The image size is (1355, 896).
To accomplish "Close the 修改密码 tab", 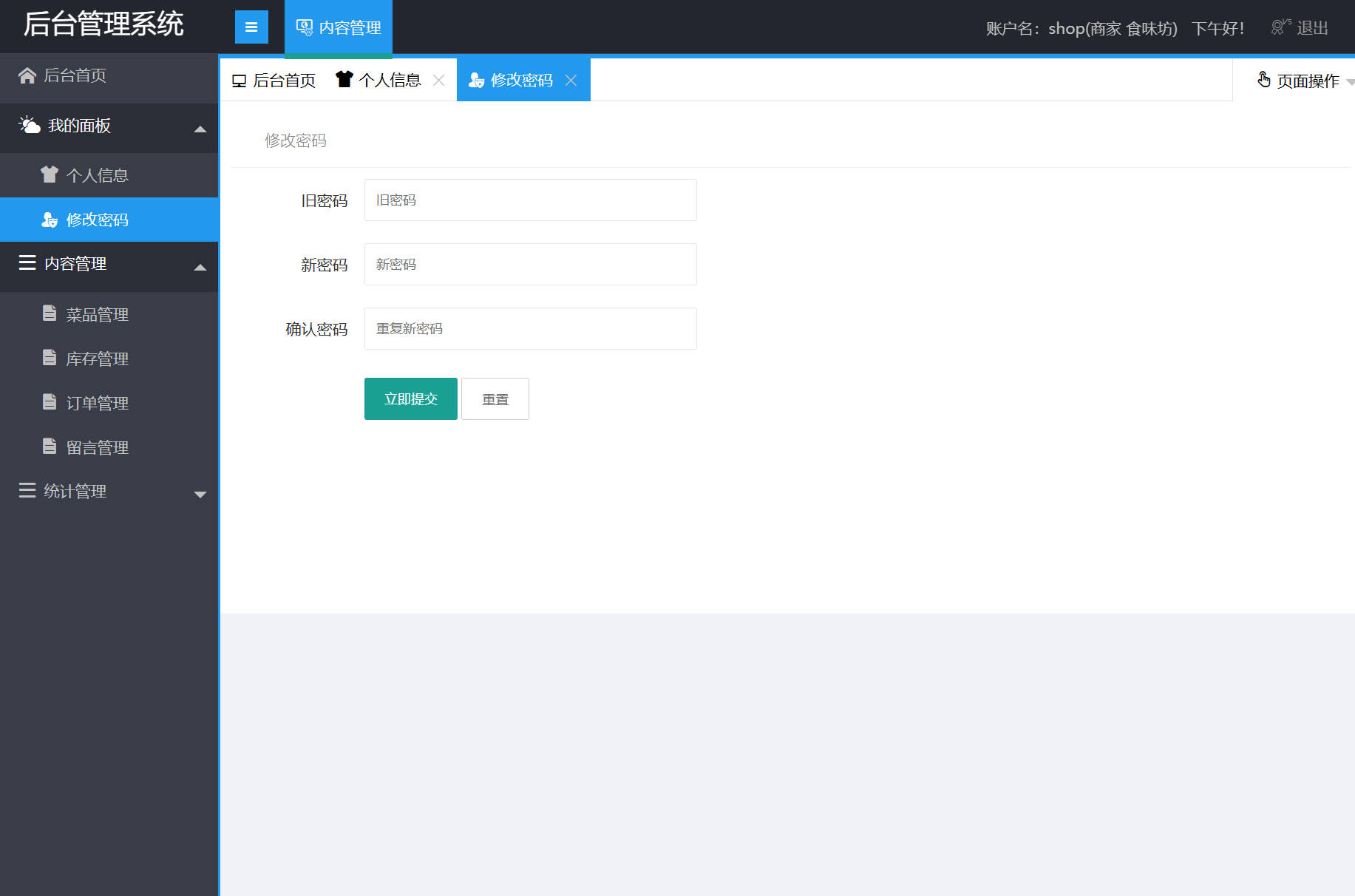I will (x=571, y=81).
